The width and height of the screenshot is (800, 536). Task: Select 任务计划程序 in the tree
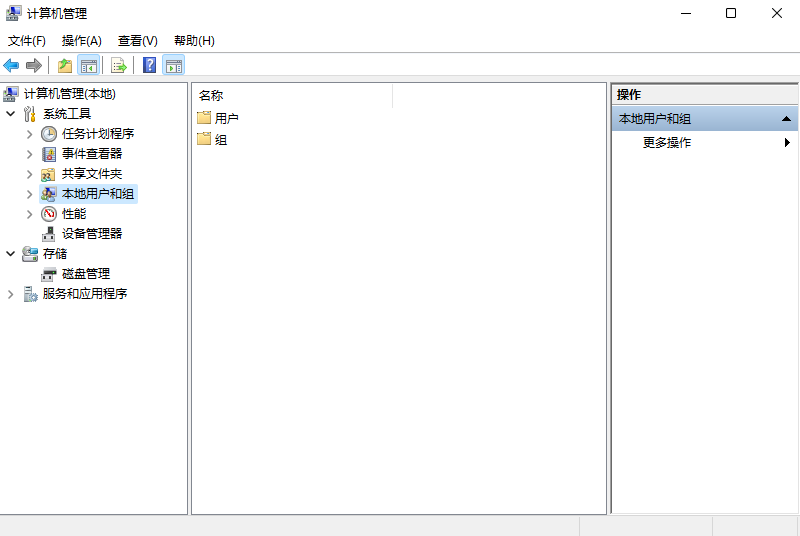(x=98, y=134)
